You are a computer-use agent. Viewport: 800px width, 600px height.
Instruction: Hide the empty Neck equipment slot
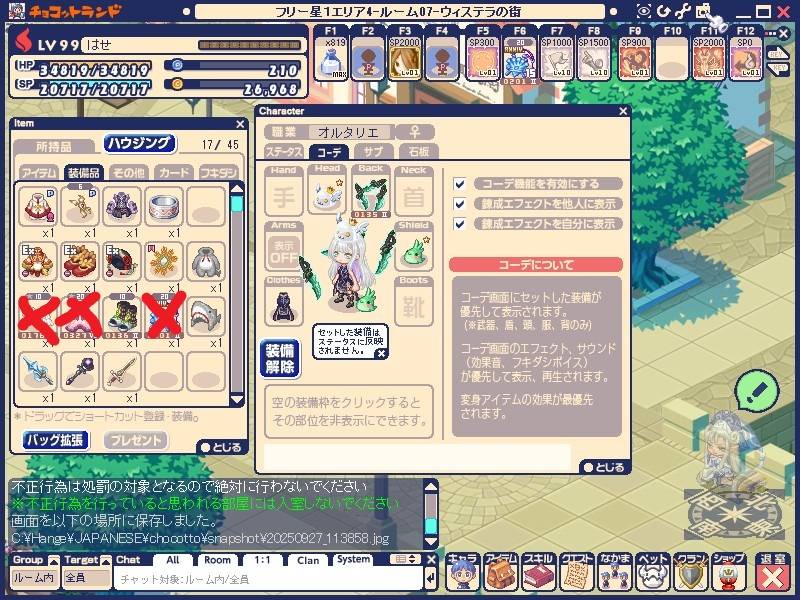[414, 195]
